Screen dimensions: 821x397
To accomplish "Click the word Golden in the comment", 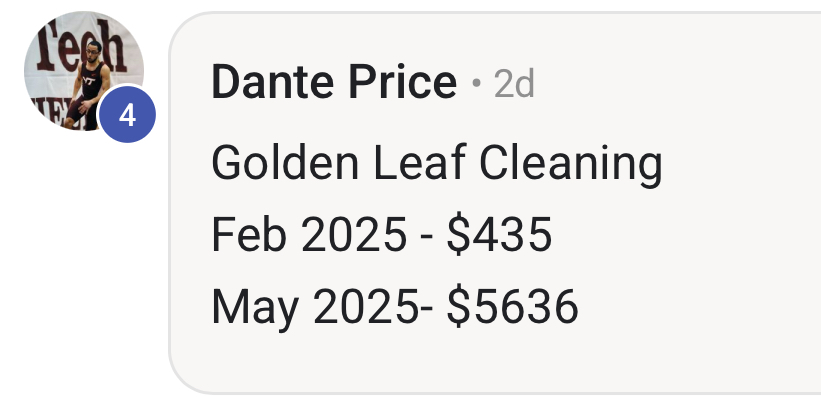I will tap(285, 163).
